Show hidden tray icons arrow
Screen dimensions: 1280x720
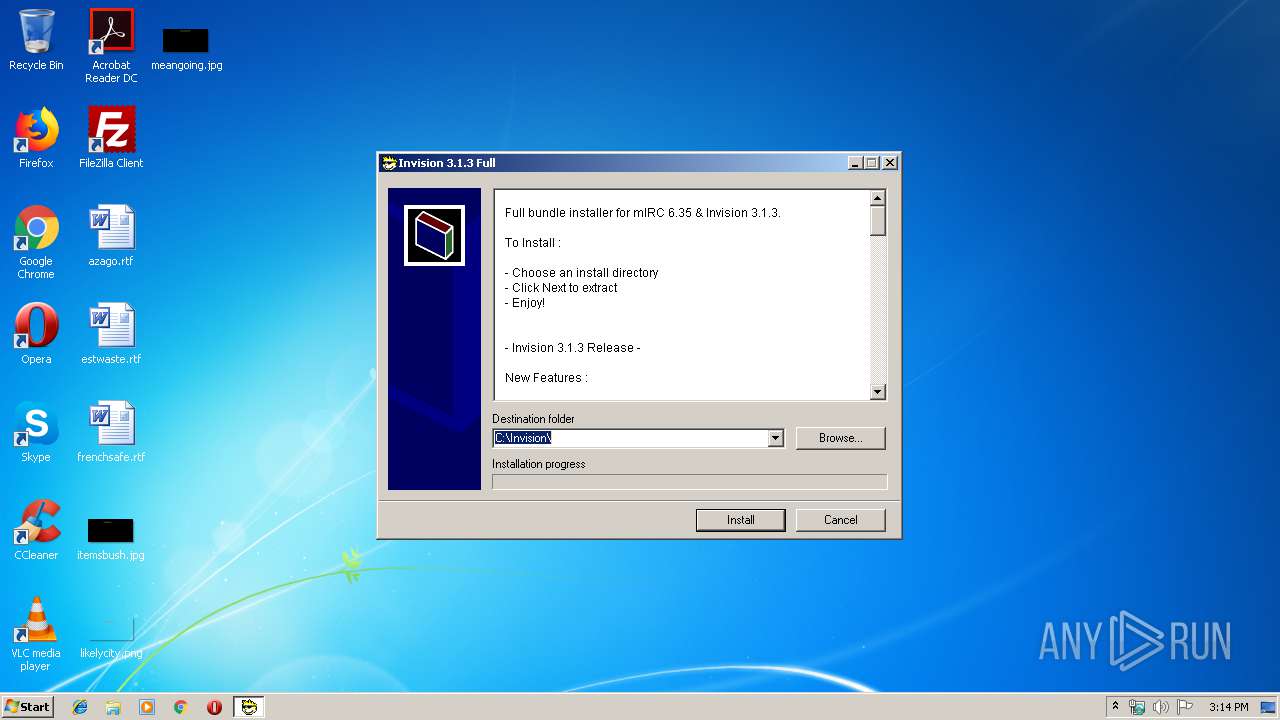click(1116, 707)
